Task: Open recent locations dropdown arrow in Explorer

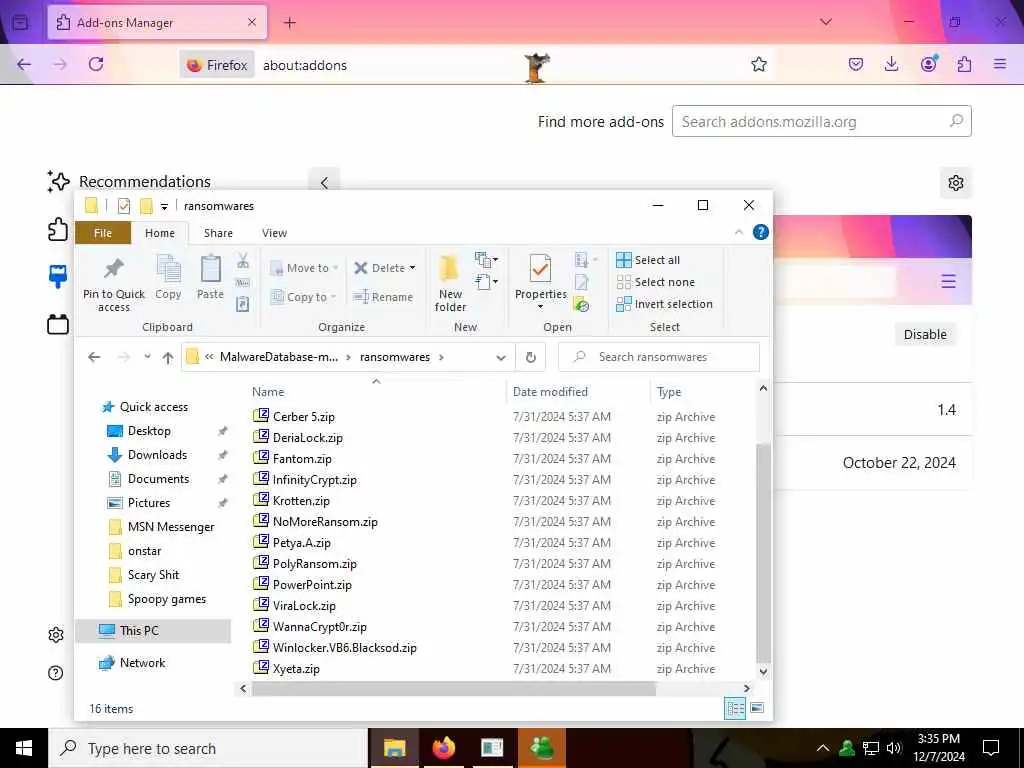Action: coord(148,357)
